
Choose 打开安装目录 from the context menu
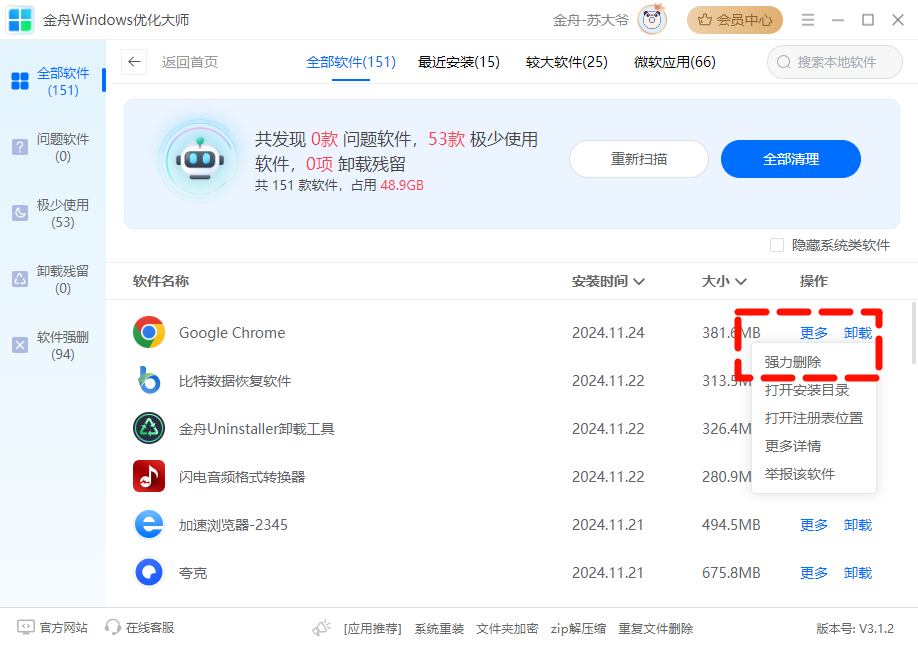tap(807, 390)
